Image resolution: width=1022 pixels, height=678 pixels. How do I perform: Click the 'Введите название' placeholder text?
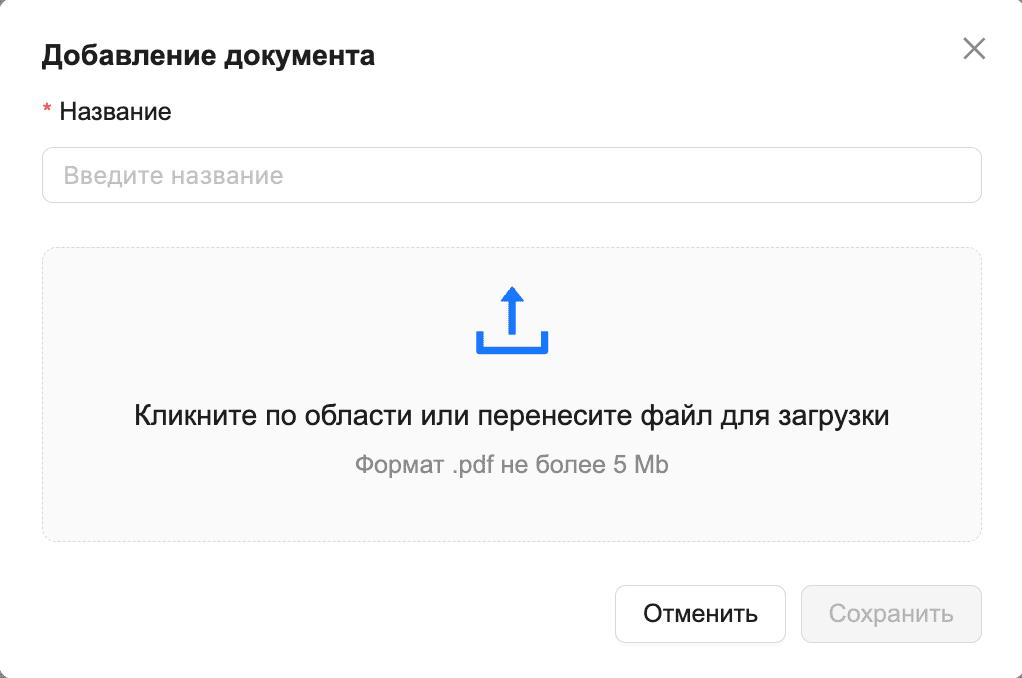(173, 176)
